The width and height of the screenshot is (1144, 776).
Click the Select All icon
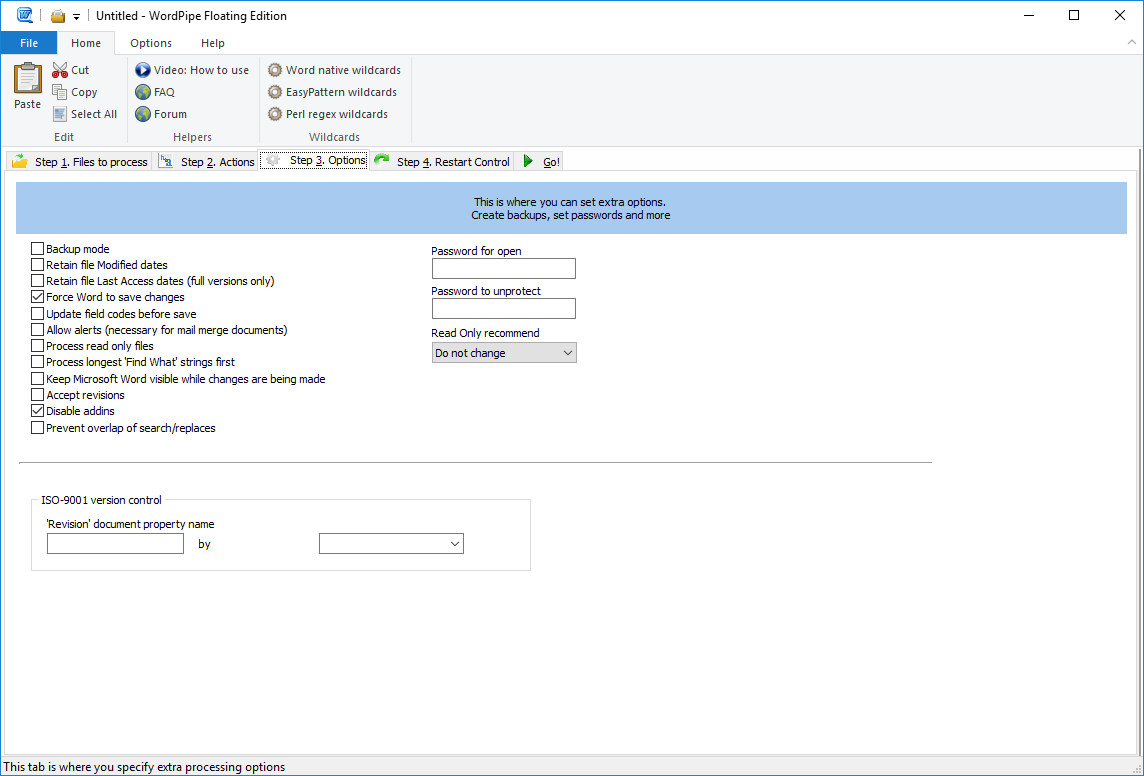(x=60, y=114)
